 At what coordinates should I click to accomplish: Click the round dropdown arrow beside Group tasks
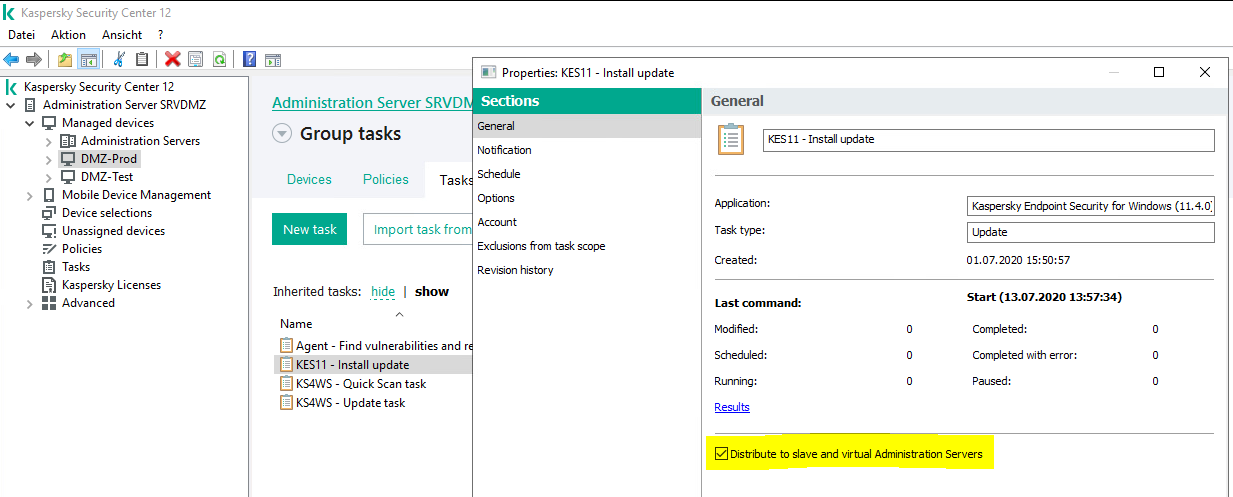281,134
